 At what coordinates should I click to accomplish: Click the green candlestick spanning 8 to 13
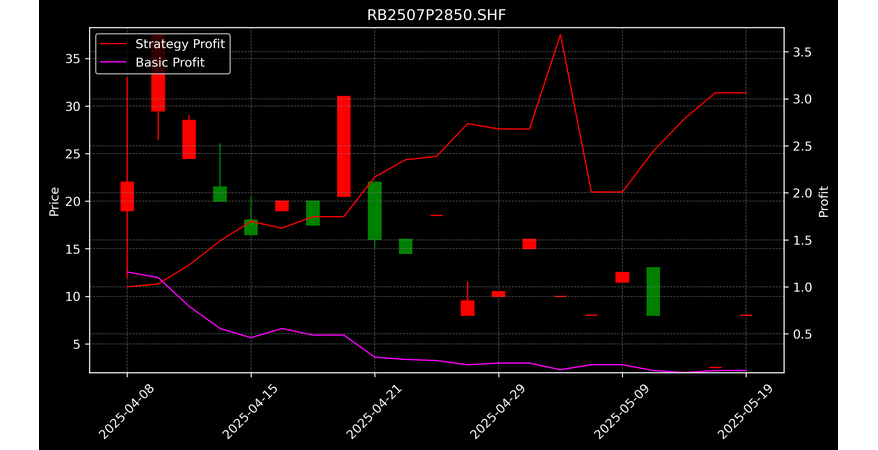point(653,291)
